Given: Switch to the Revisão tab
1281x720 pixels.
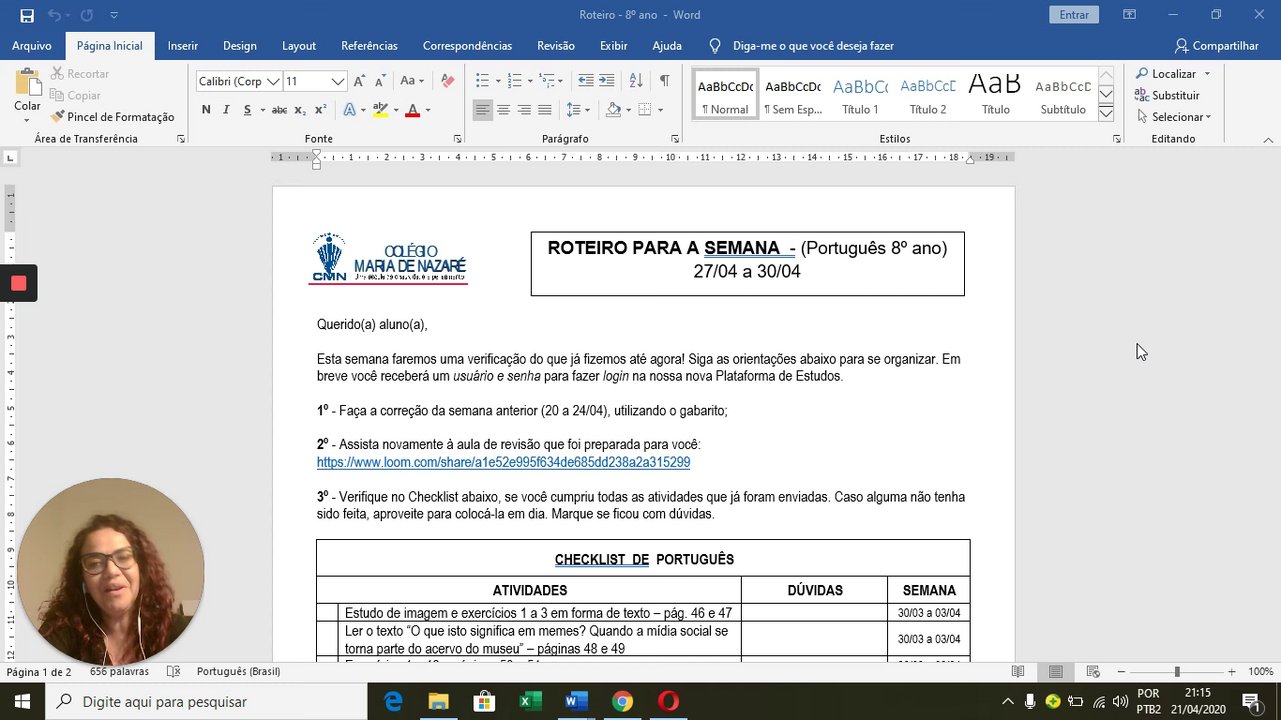Looking at the screenshot, I should tap(556, 46).
